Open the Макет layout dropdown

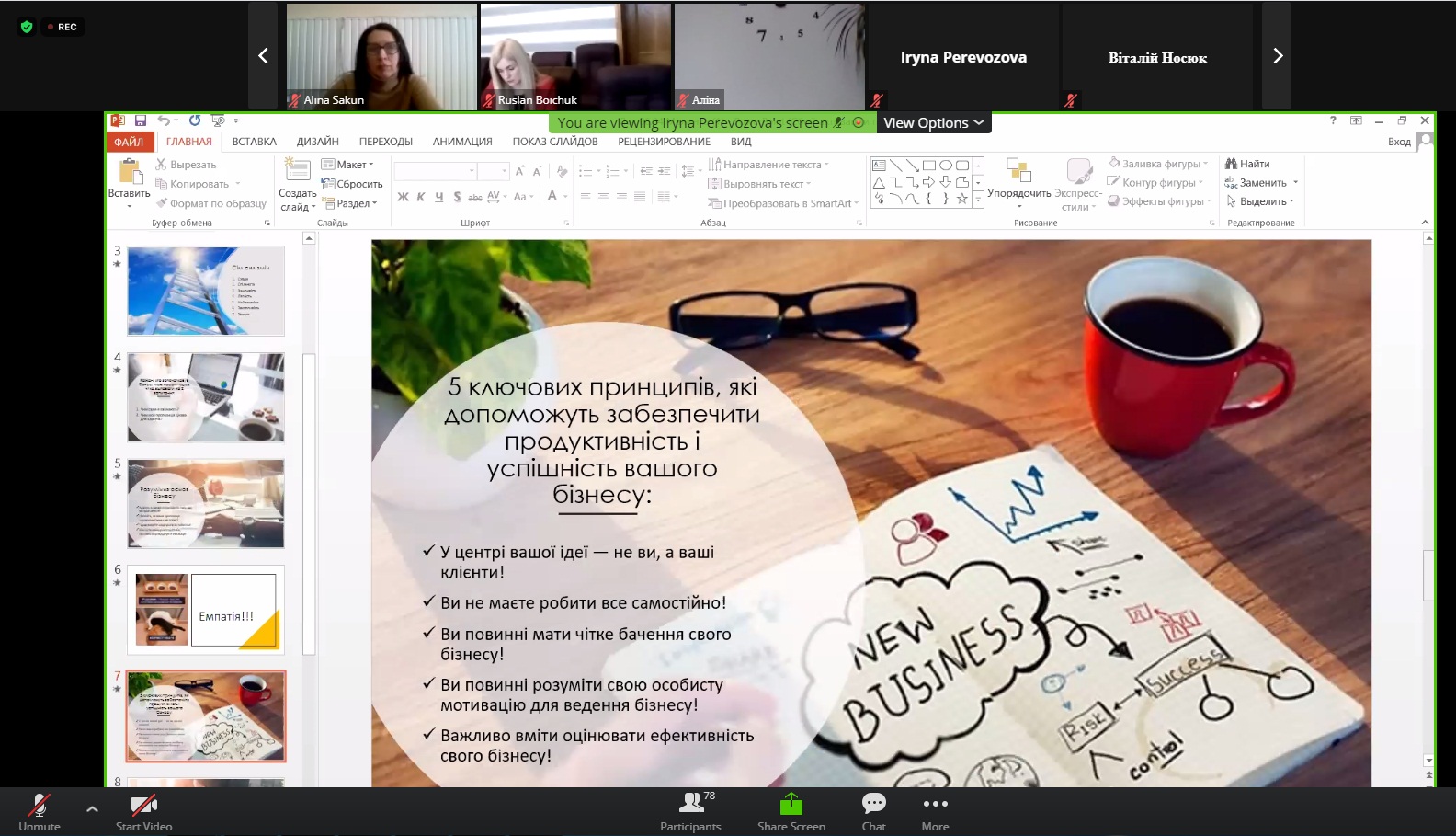(348, 165)
